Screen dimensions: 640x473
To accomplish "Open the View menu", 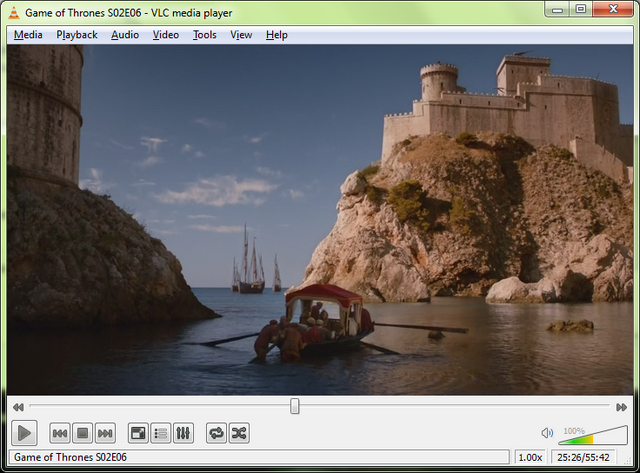I will (x=241, y=35).
